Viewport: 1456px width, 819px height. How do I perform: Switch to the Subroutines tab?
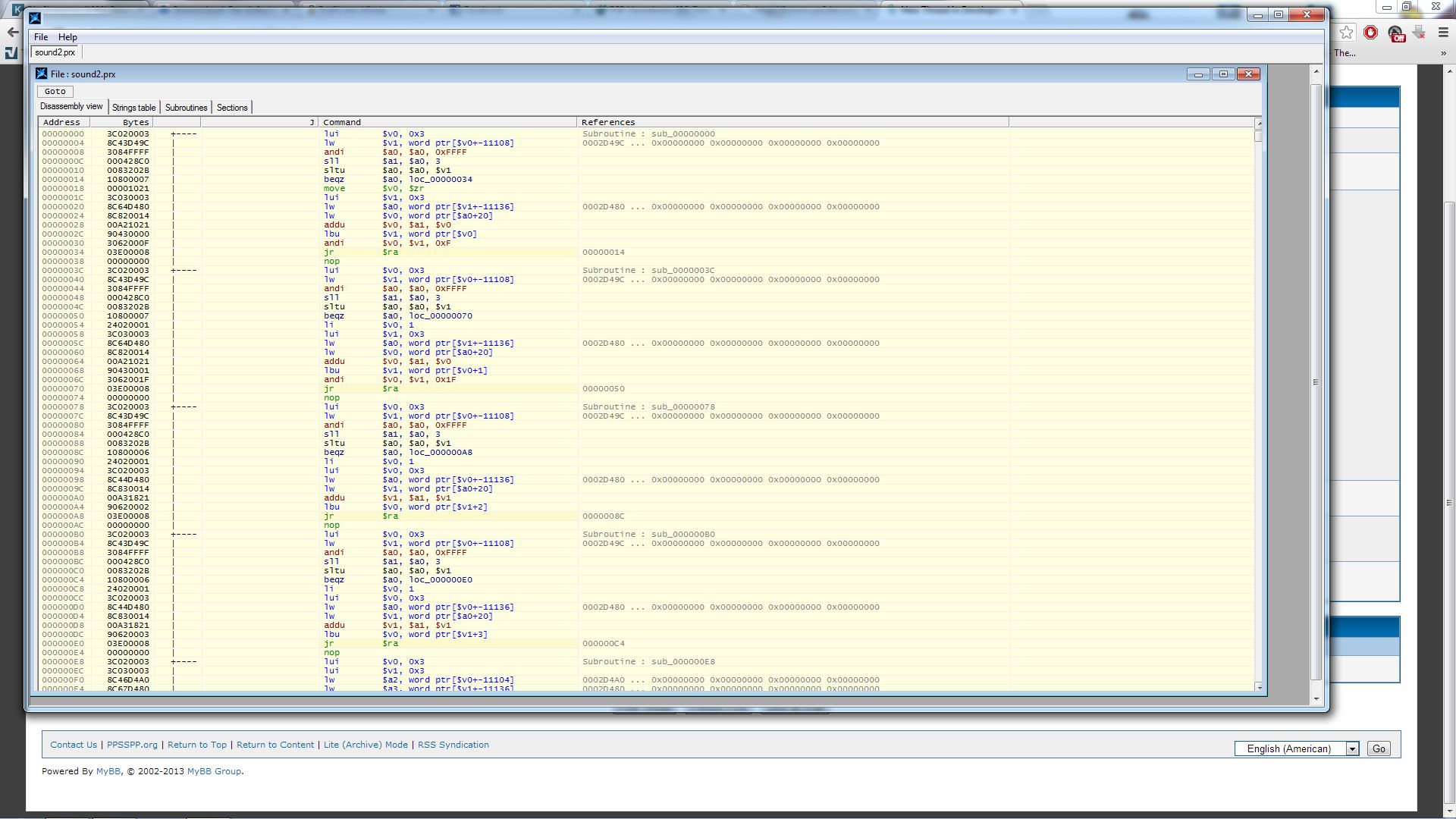pyautogui.click(x=186, y=108)
